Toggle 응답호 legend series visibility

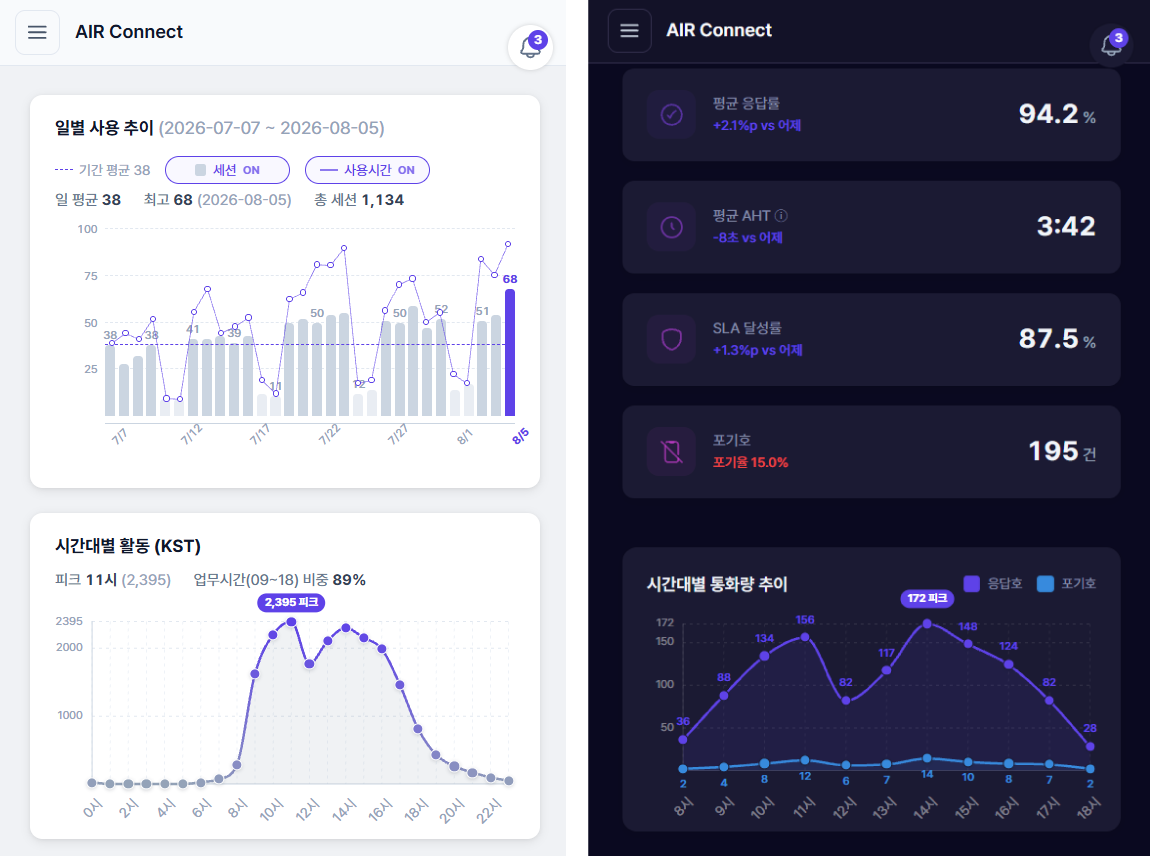click(x=993, y=584)
